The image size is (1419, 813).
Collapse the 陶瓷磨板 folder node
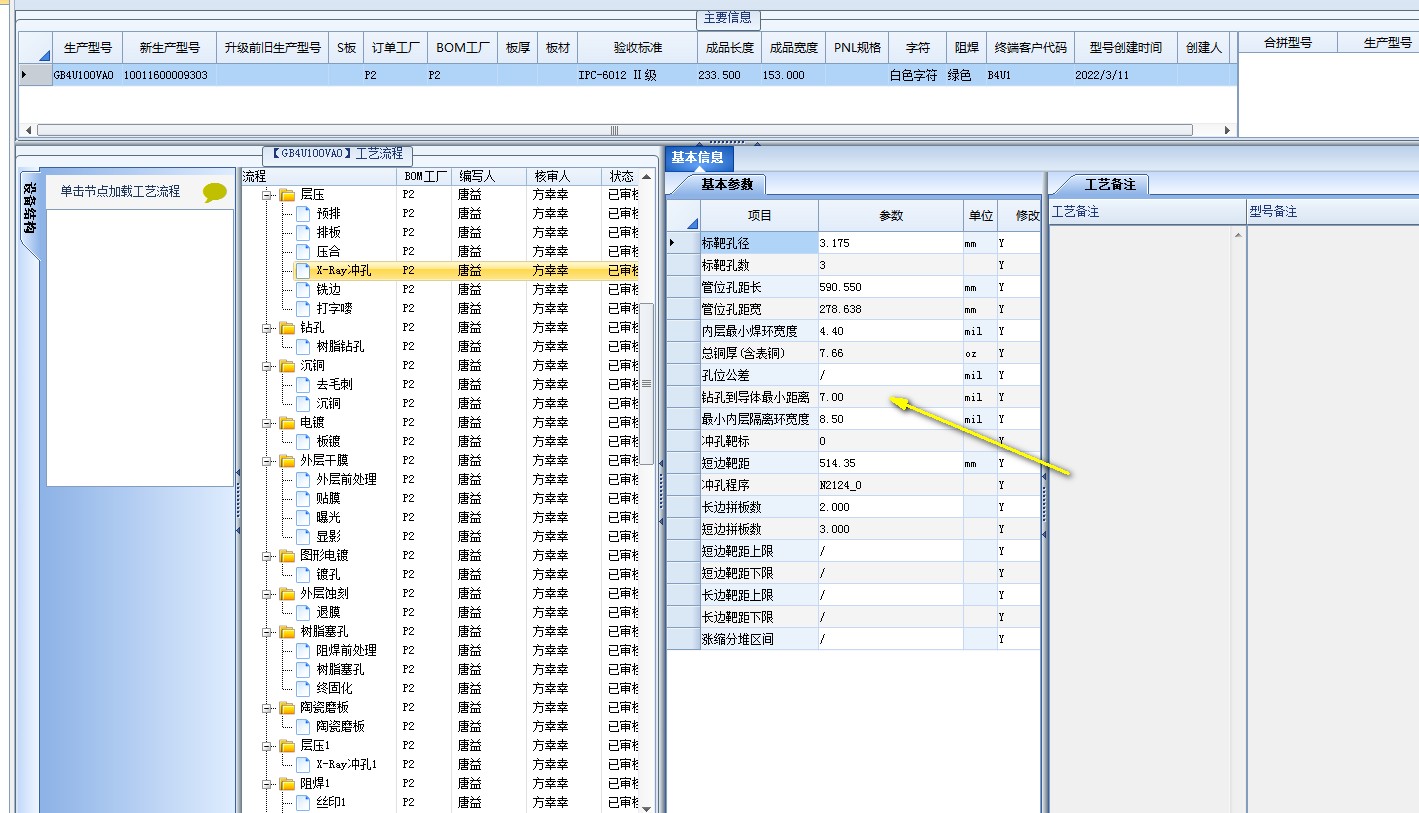268,708
